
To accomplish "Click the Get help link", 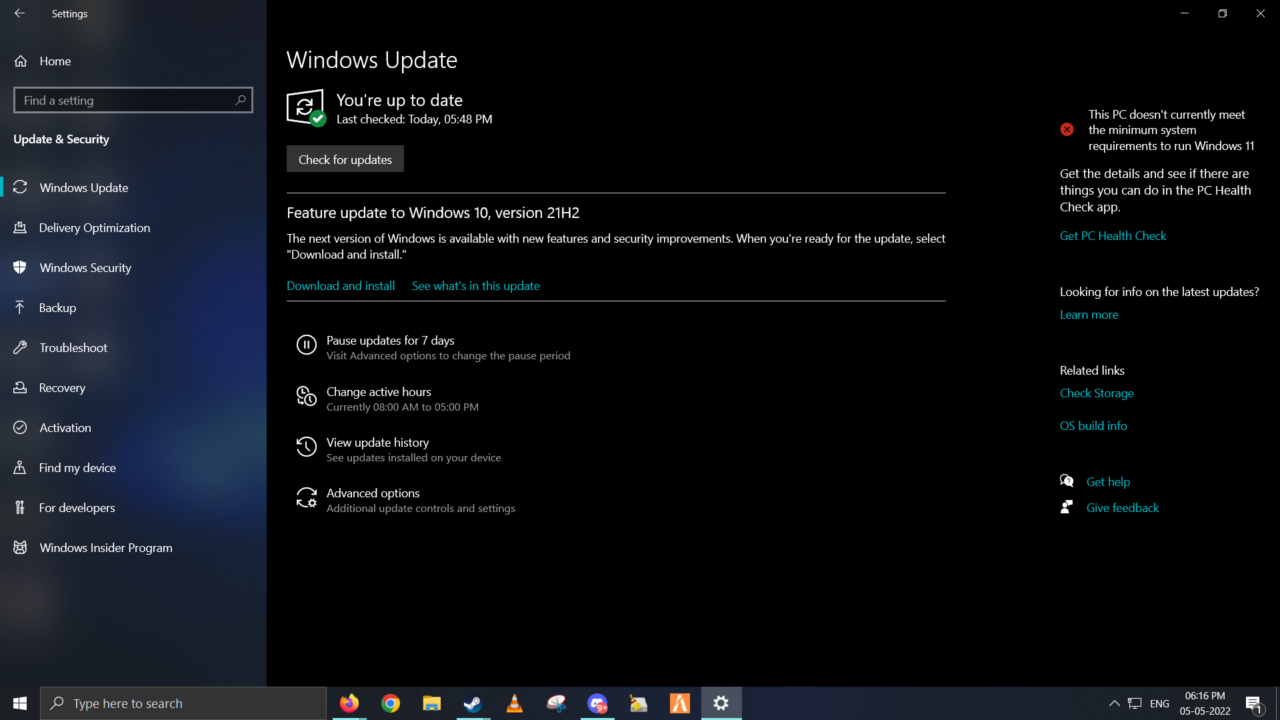I will click(x=1108, y=482).
